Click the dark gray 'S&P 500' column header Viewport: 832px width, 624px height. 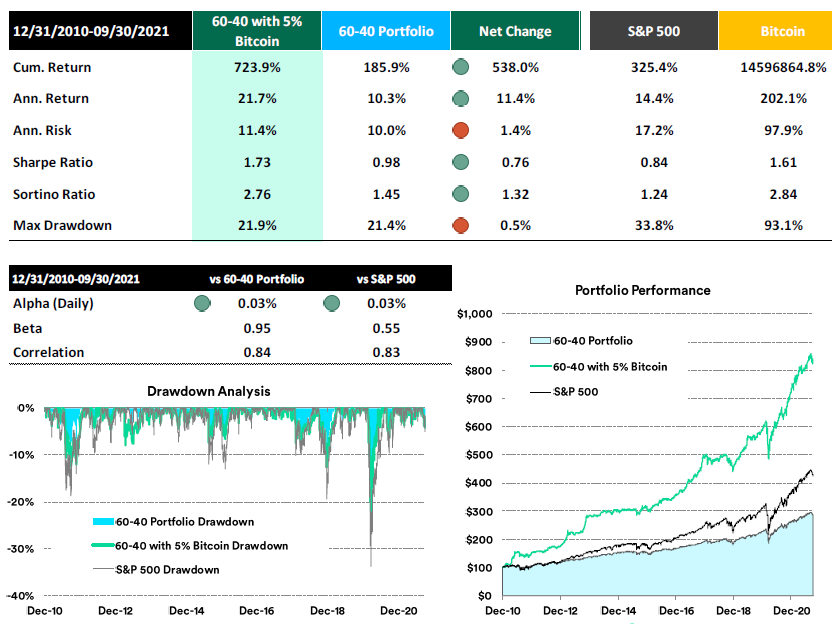[x=654, y=31]
